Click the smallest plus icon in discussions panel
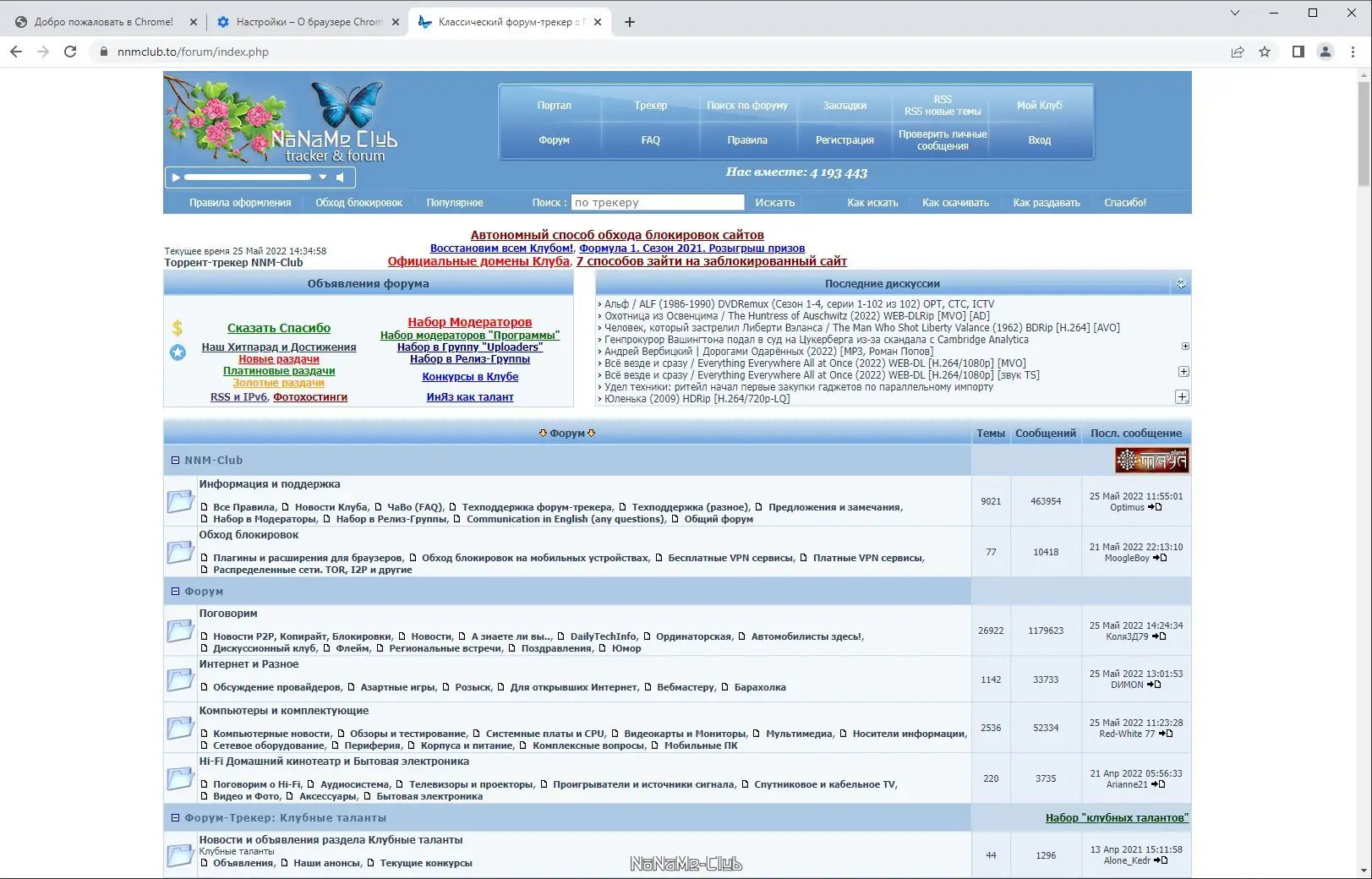Screen dimensions: 1372x879 point(1185,347)
